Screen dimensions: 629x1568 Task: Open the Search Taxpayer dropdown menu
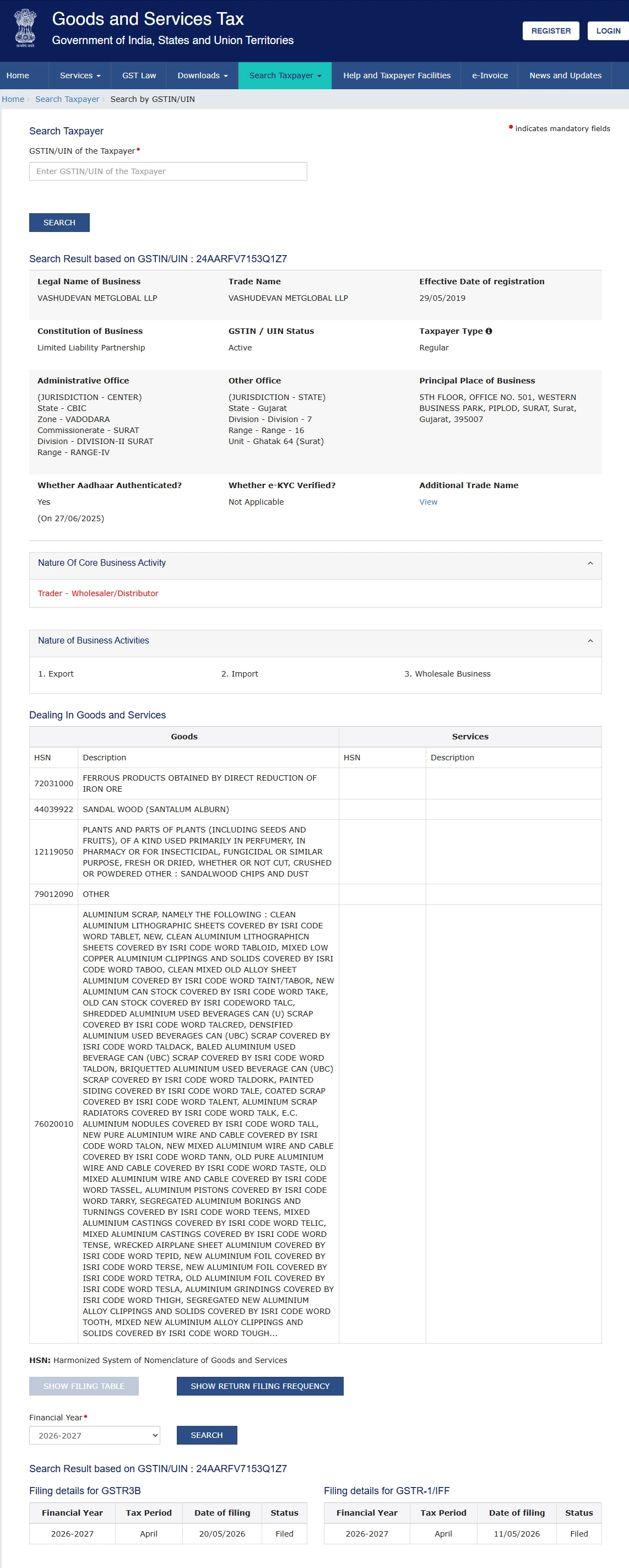[285, 75]
